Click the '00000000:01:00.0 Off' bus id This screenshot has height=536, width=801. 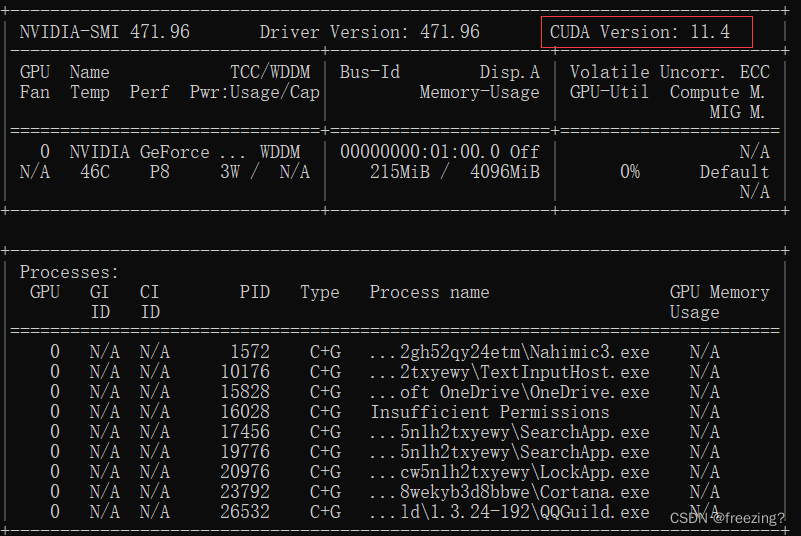(x=439, y=152)
